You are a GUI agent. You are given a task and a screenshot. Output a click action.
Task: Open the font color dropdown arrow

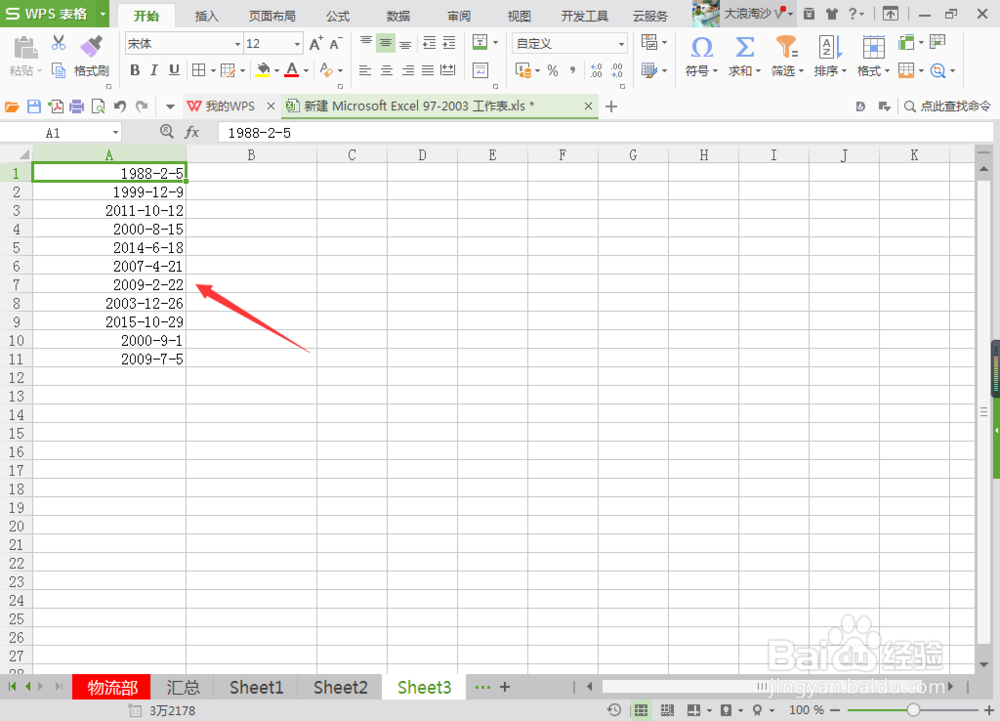click(x=307, y=71)
